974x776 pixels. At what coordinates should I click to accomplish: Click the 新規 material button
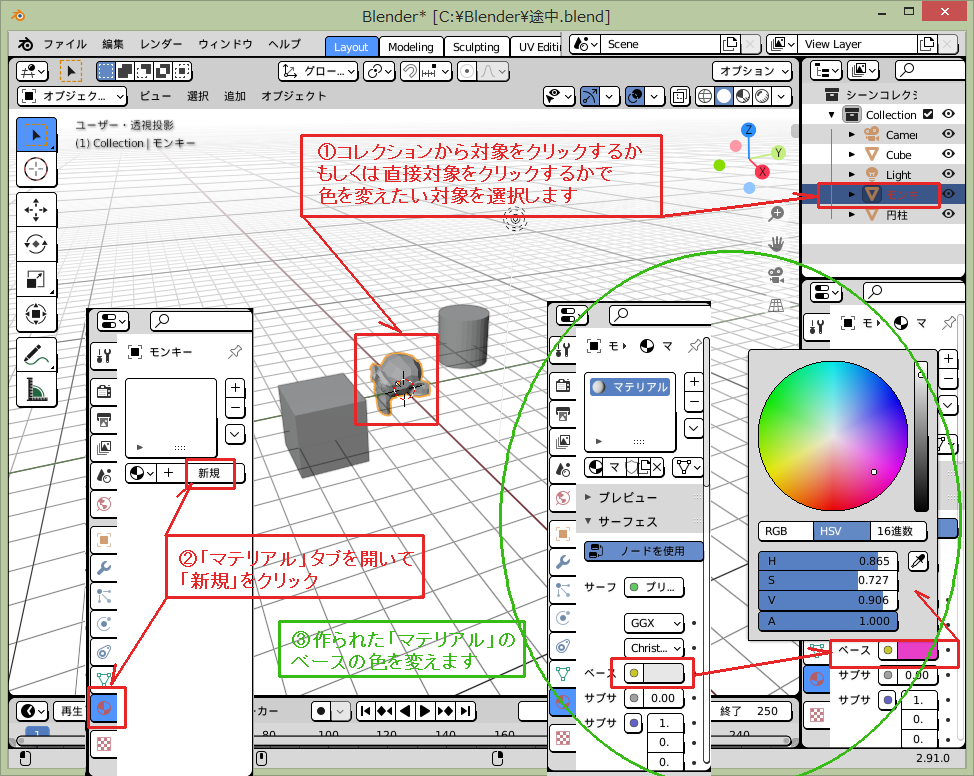click(209, 473)
